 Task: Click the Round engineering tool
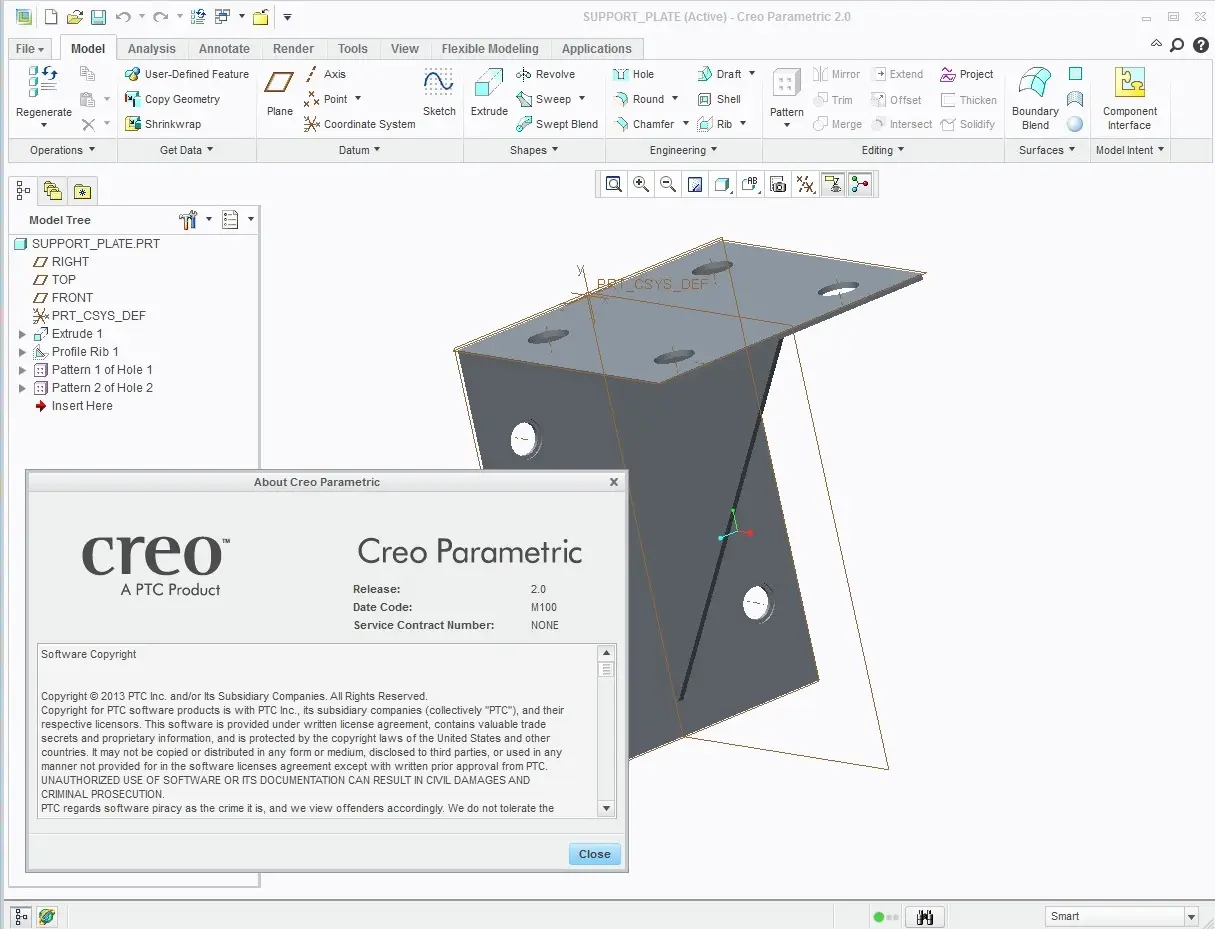click(x=639, y=99)
